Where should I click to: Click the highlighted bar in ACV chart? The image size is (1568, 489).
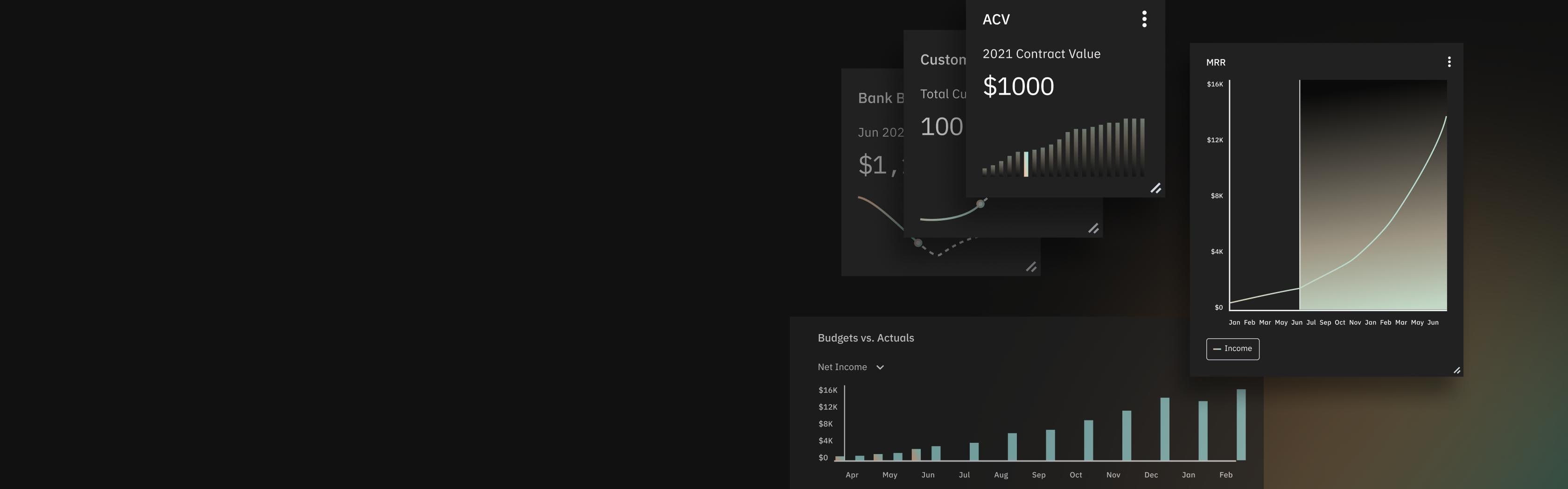coord(1026,164)
